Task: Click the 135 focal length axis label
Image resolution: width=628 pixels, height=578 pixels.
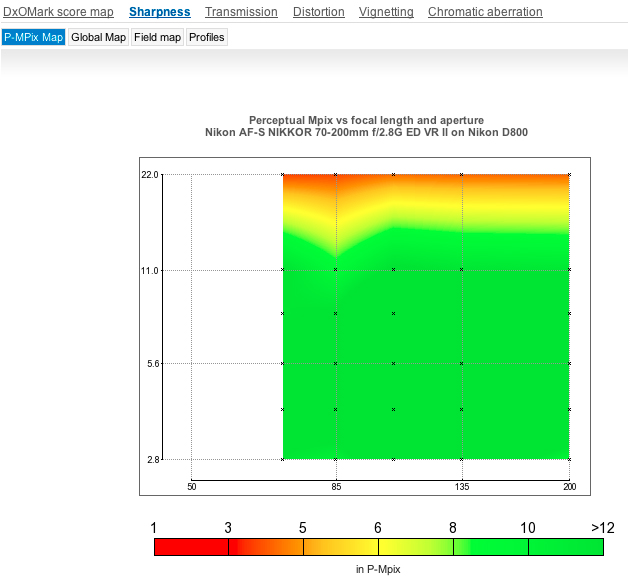Action: (x=462, y=487)
